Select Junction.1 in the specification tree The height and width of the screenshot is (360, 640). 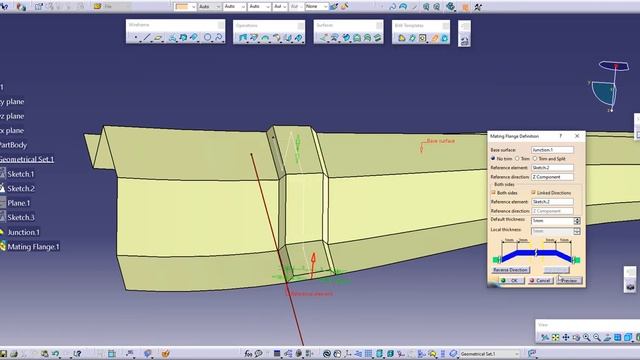coord(23,232)
